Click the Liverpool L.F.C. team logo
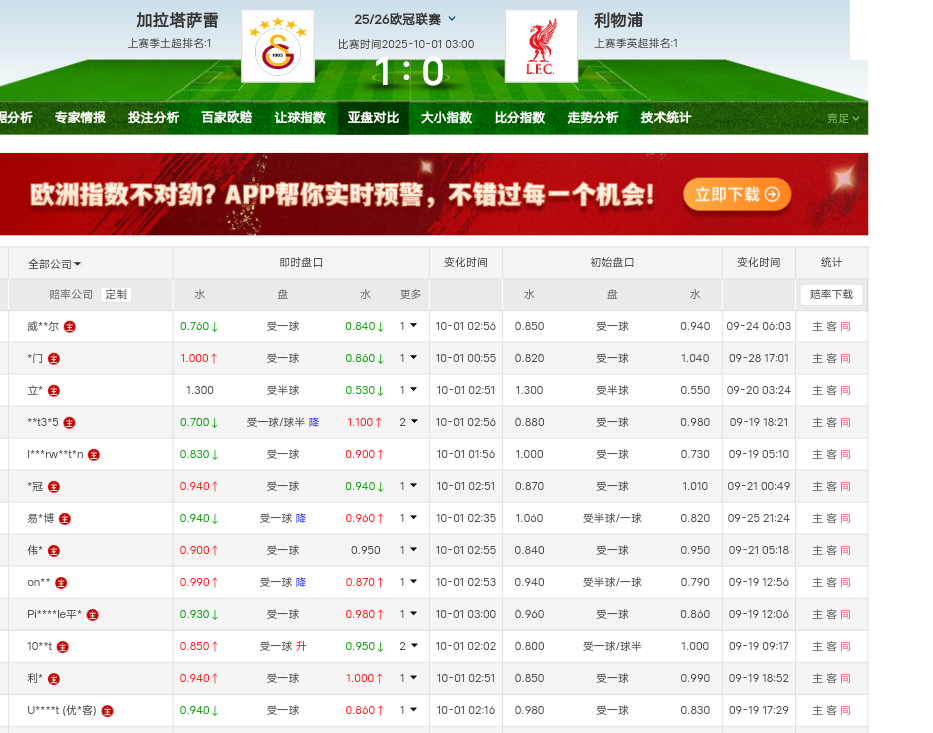This screenshot has width=933, height=733. 541,47
